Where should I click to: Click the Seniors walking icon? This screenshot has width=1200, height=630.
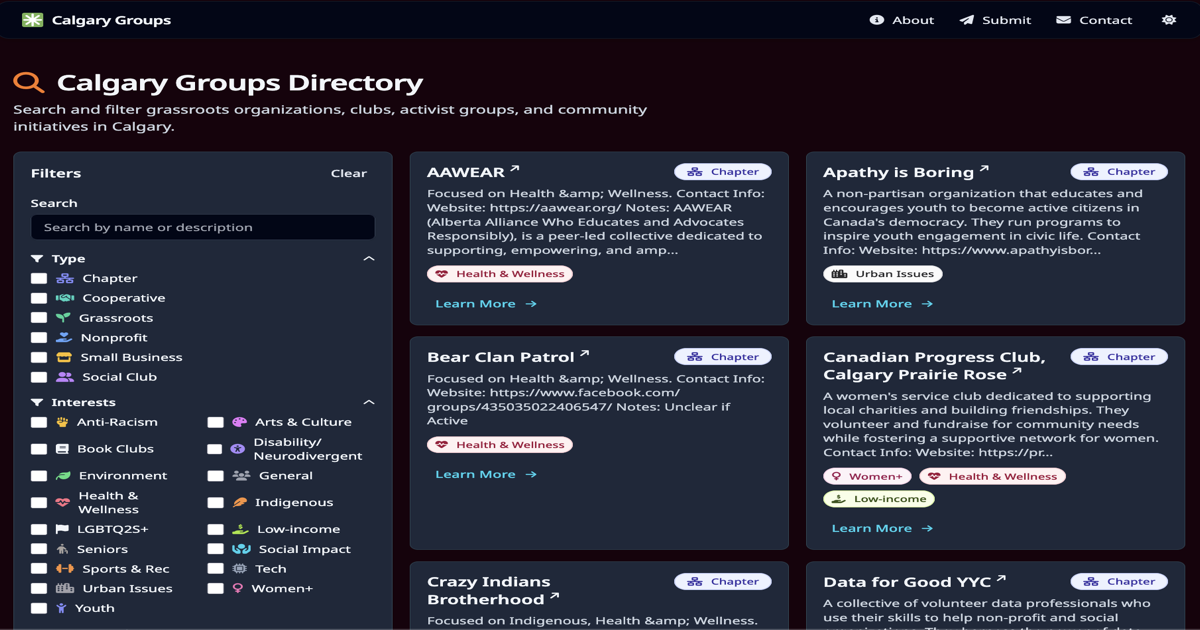[62, 549]
